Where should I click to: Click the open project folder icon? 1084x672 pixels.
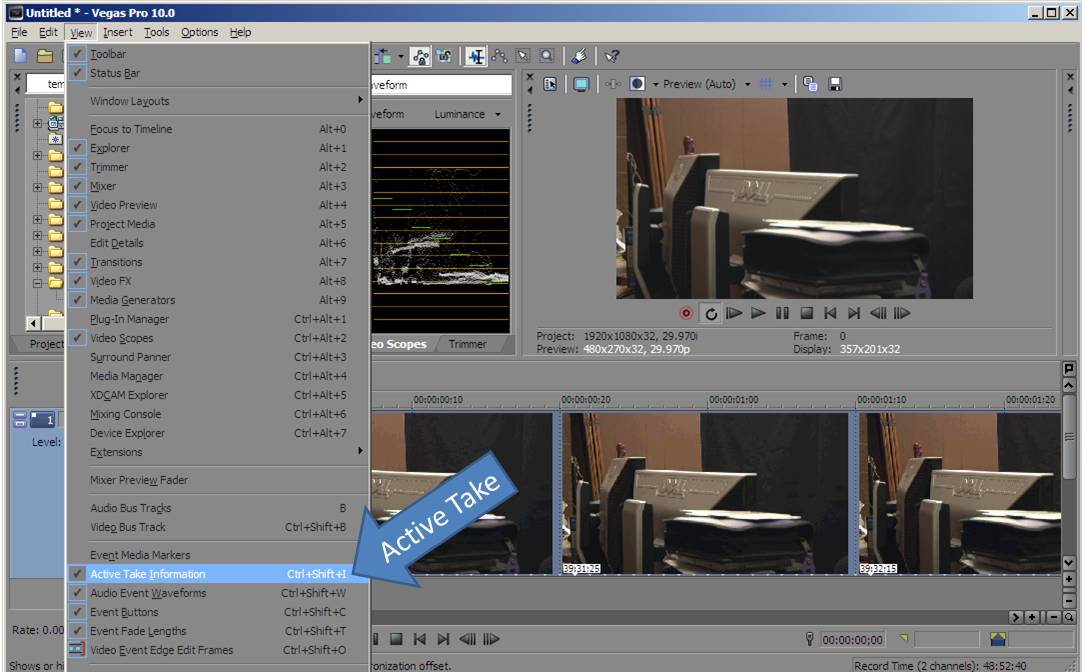click(x=45, y=57)
